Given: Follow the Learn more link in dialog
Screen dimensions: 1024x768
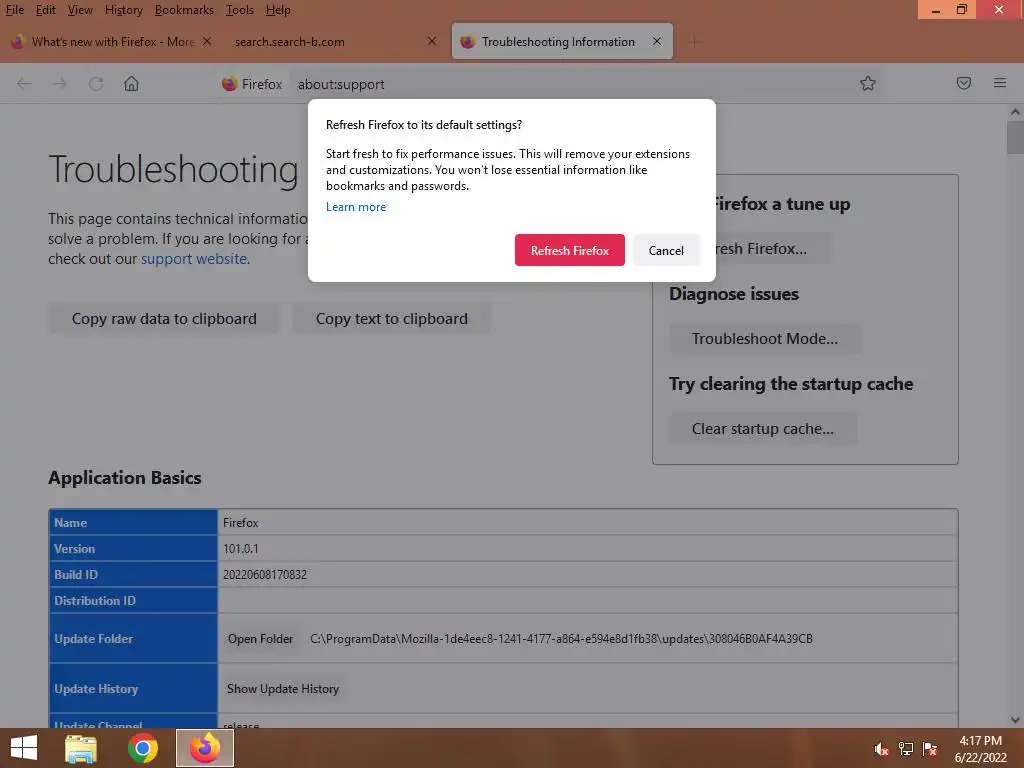Looking at the screenshot, I should point(356,207).
